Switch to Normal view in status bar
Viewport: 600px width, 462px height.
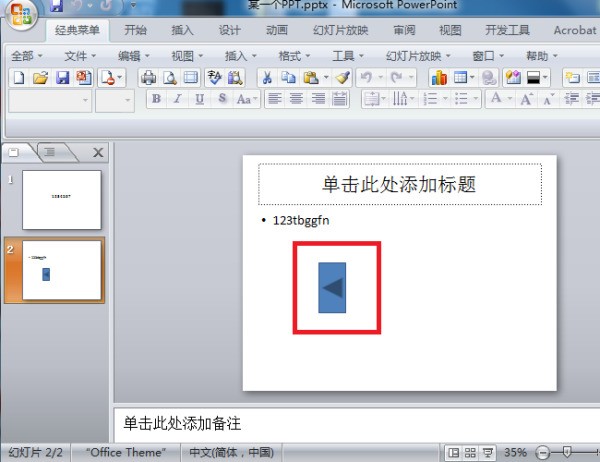tap(453, 453)
